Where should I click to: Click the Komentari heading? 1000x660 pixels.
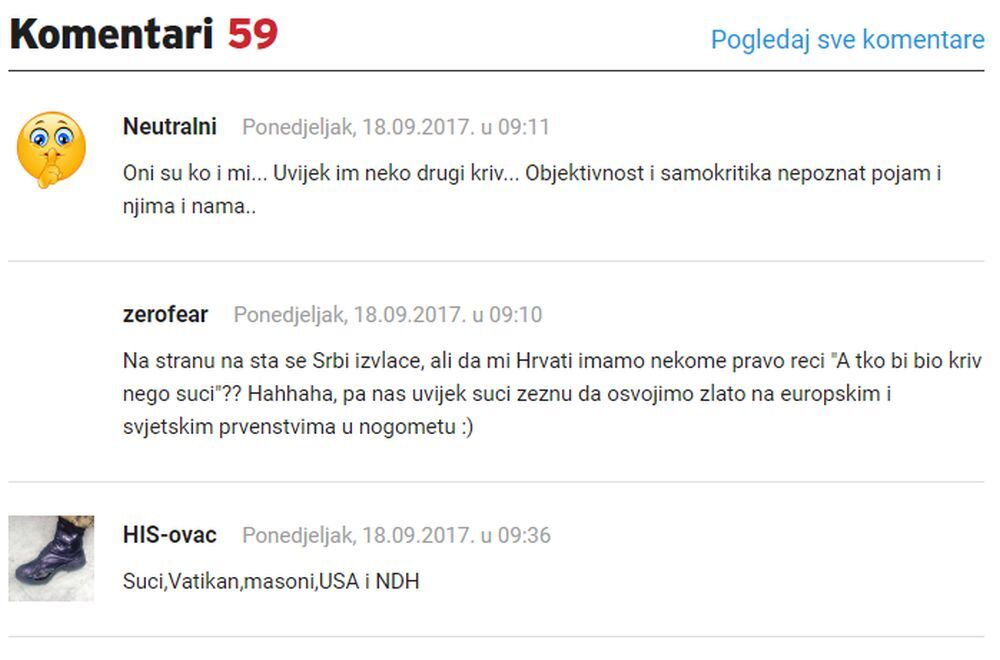[111, 34]
